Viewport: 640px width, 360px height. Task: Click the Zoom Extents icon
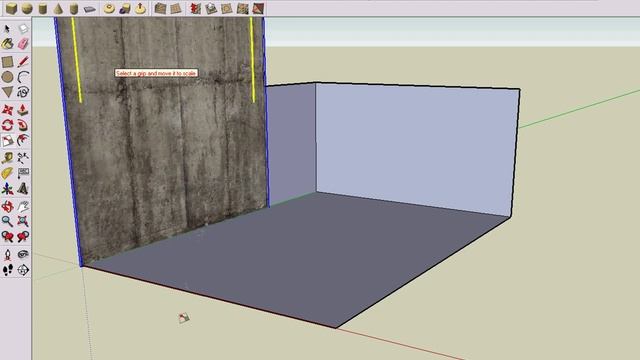[23, 221]
